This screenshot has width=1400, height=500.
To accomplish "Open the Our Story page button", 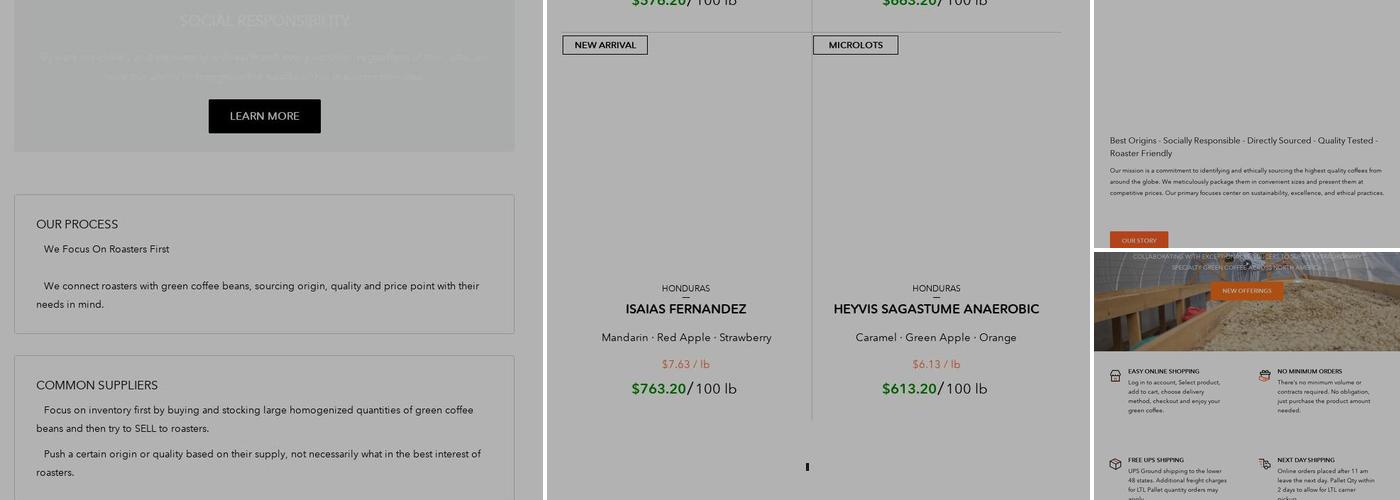I will pyautogui.click(x=1139, y=240).
